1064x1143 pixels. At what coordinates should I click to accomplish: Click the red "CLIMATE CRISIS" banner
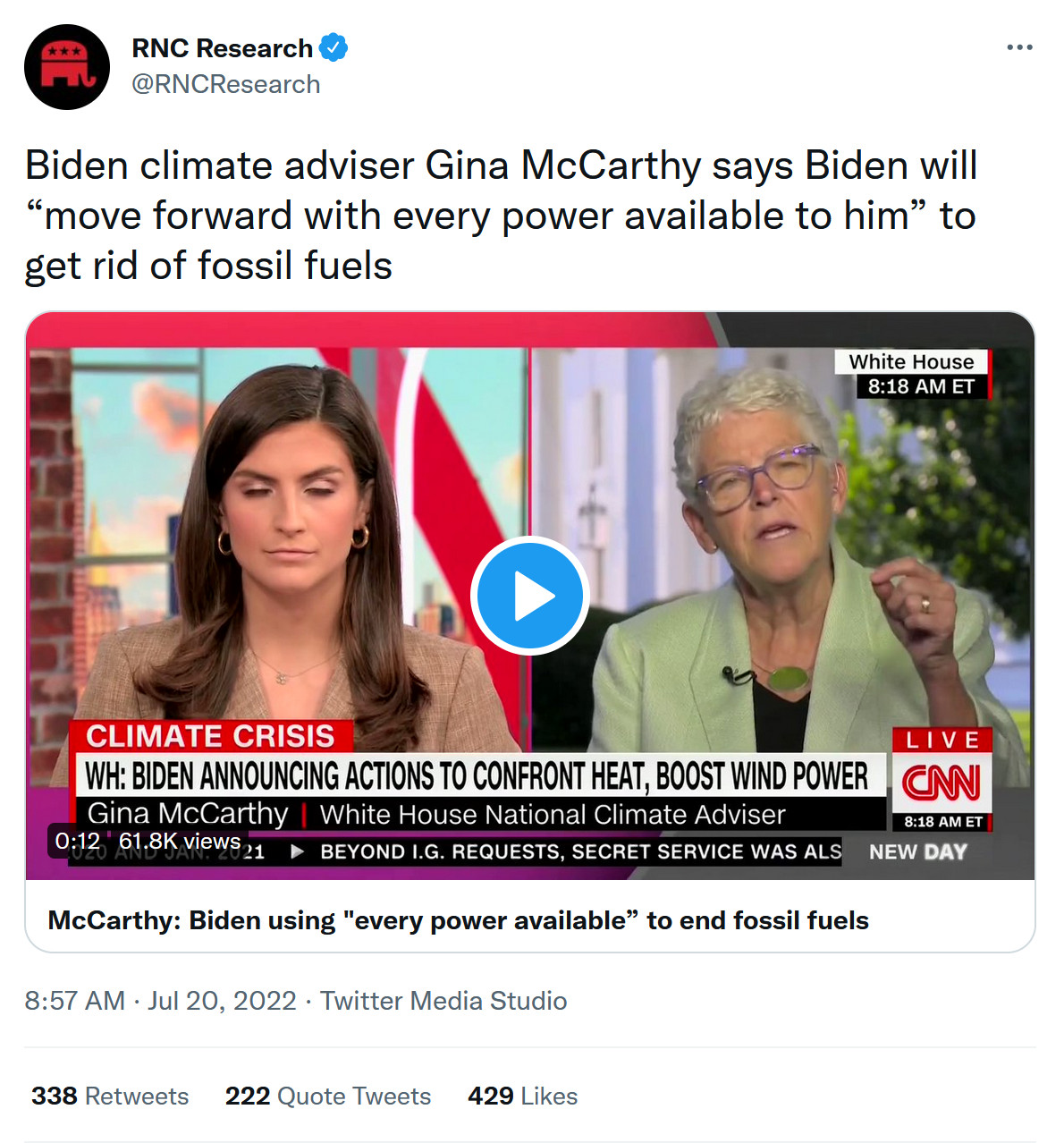(x=210, y=736)
